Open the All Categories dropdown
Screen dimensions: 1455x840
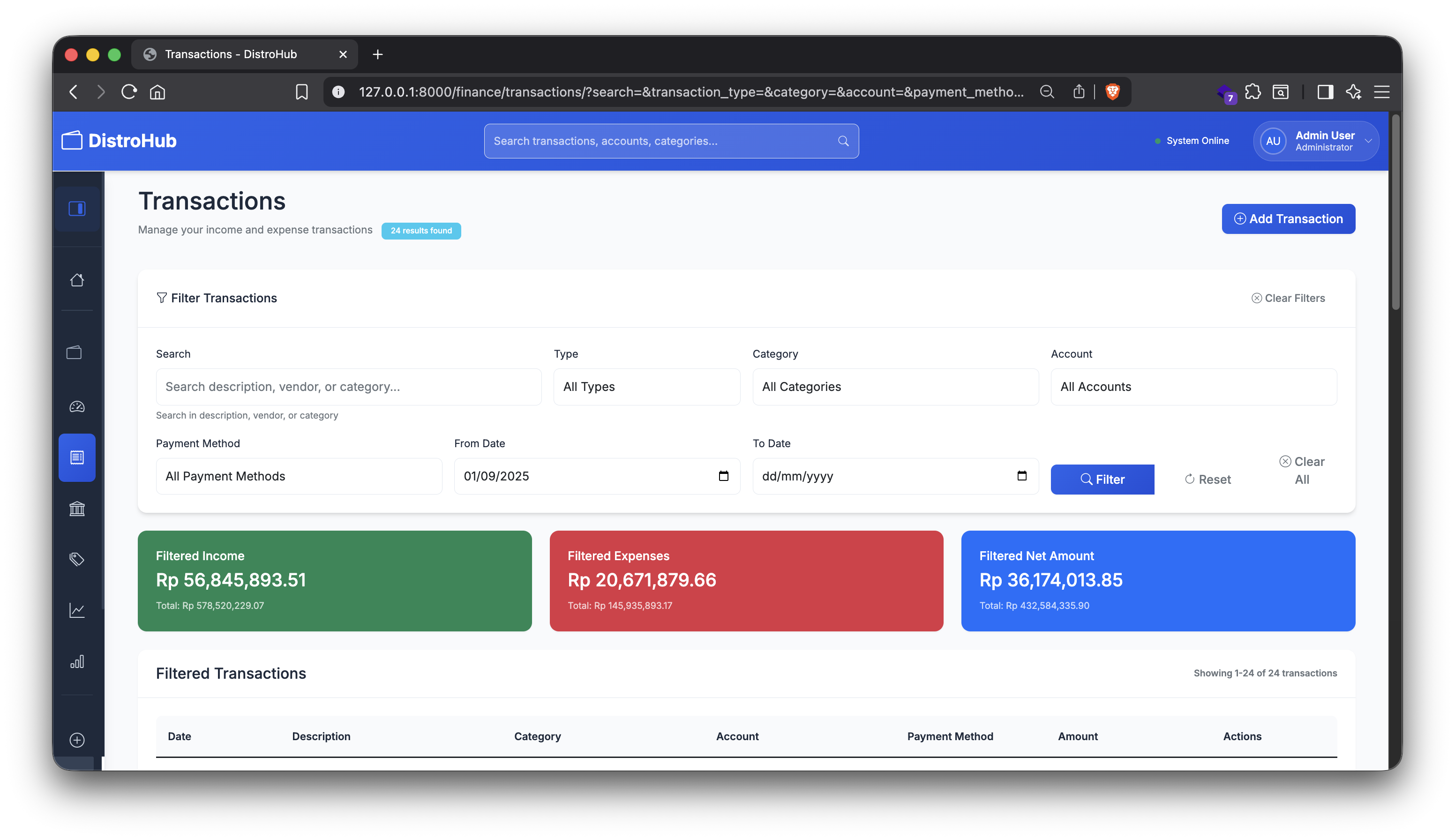click(894, 387)
